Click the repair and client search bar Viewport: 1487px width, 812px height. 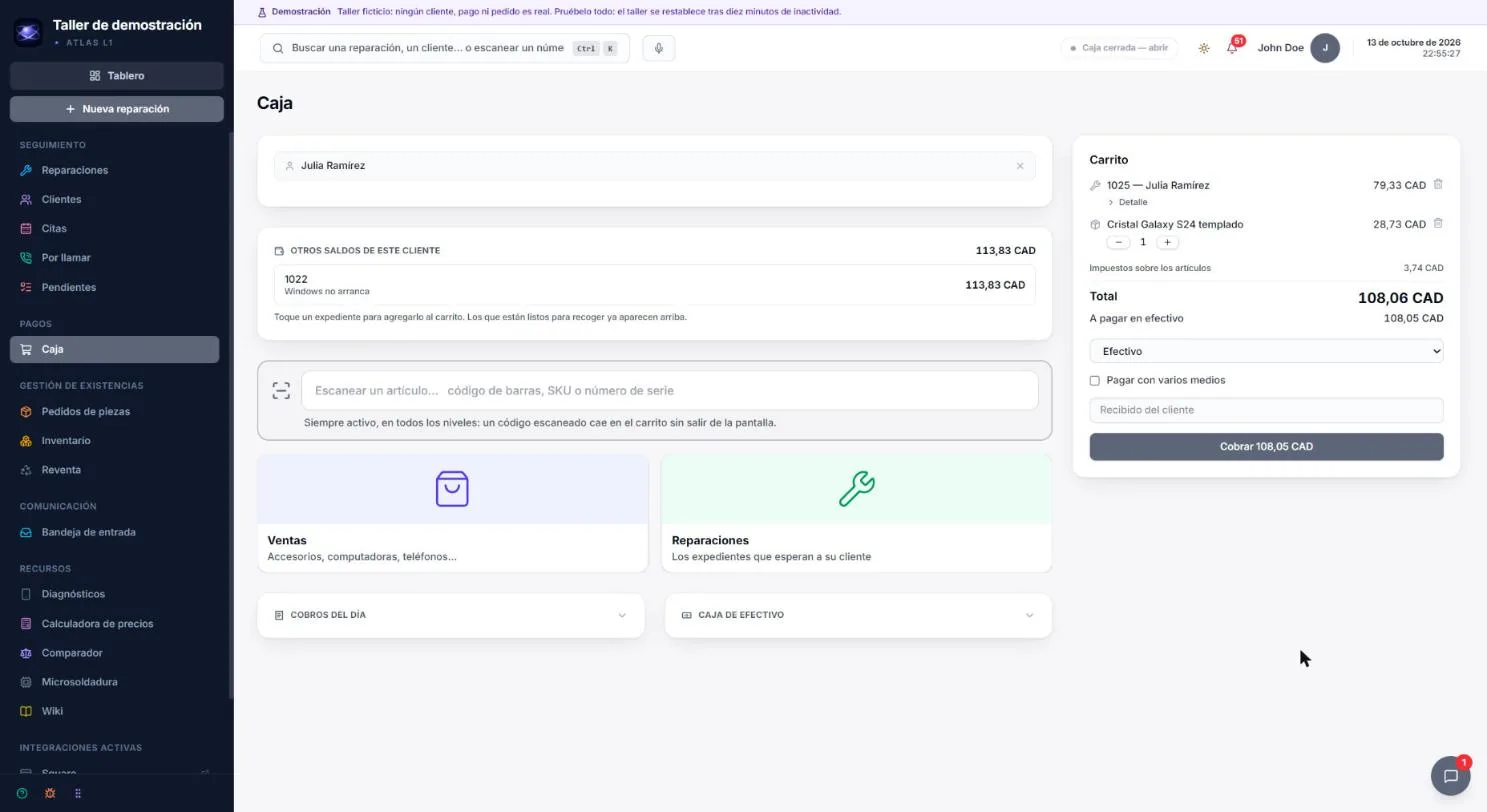[445, 48]
